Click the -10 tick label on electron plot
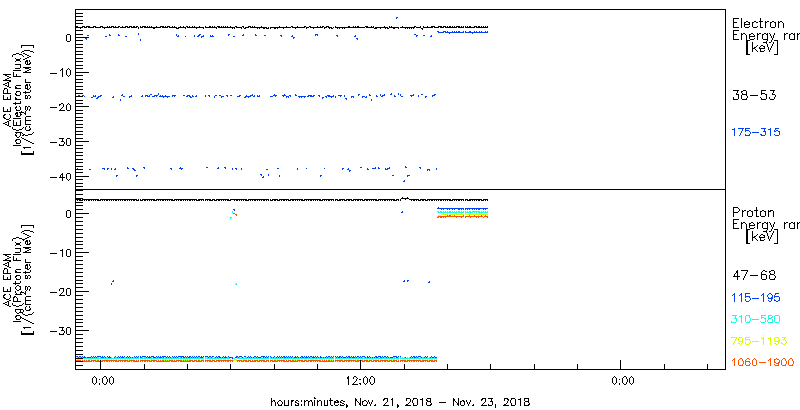 62,72
